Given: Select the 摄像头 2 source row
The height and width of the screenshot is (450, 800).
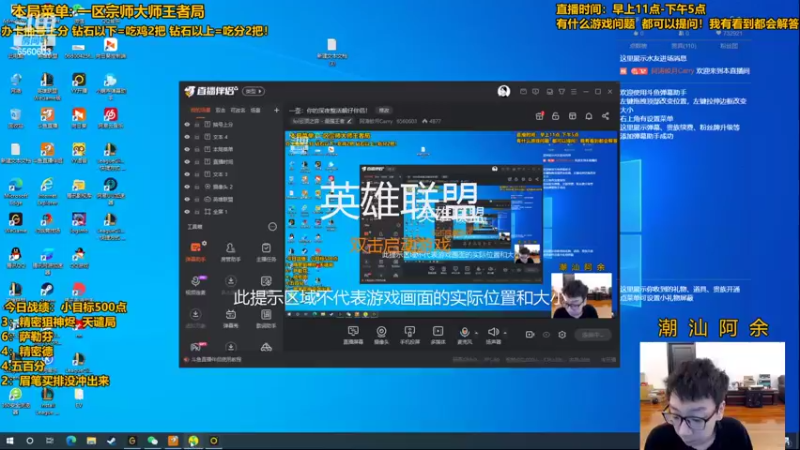Looking at the screenshot, I should click(x=232, y=187).
